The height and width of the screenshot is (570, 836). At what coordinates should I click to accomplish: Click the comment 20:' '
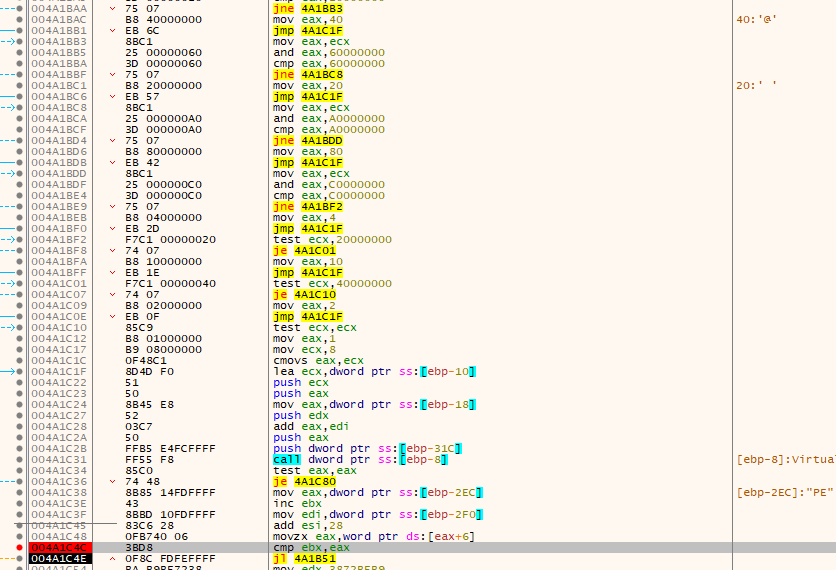756,86
